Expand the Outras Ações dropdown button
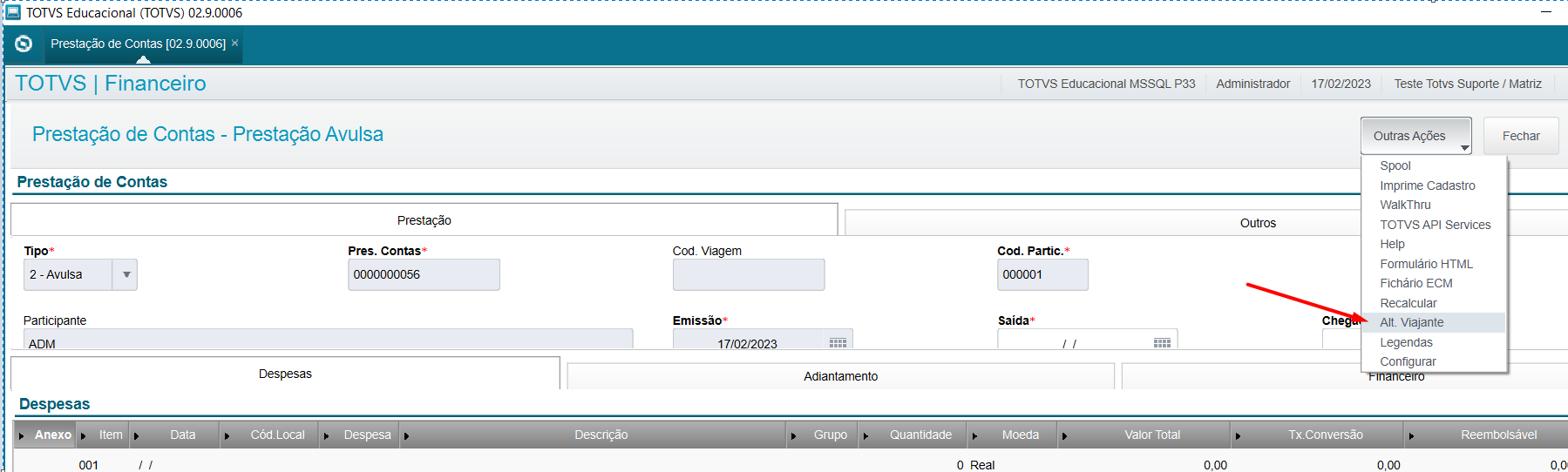The image size is (1568, 472). pos(1416,136)
